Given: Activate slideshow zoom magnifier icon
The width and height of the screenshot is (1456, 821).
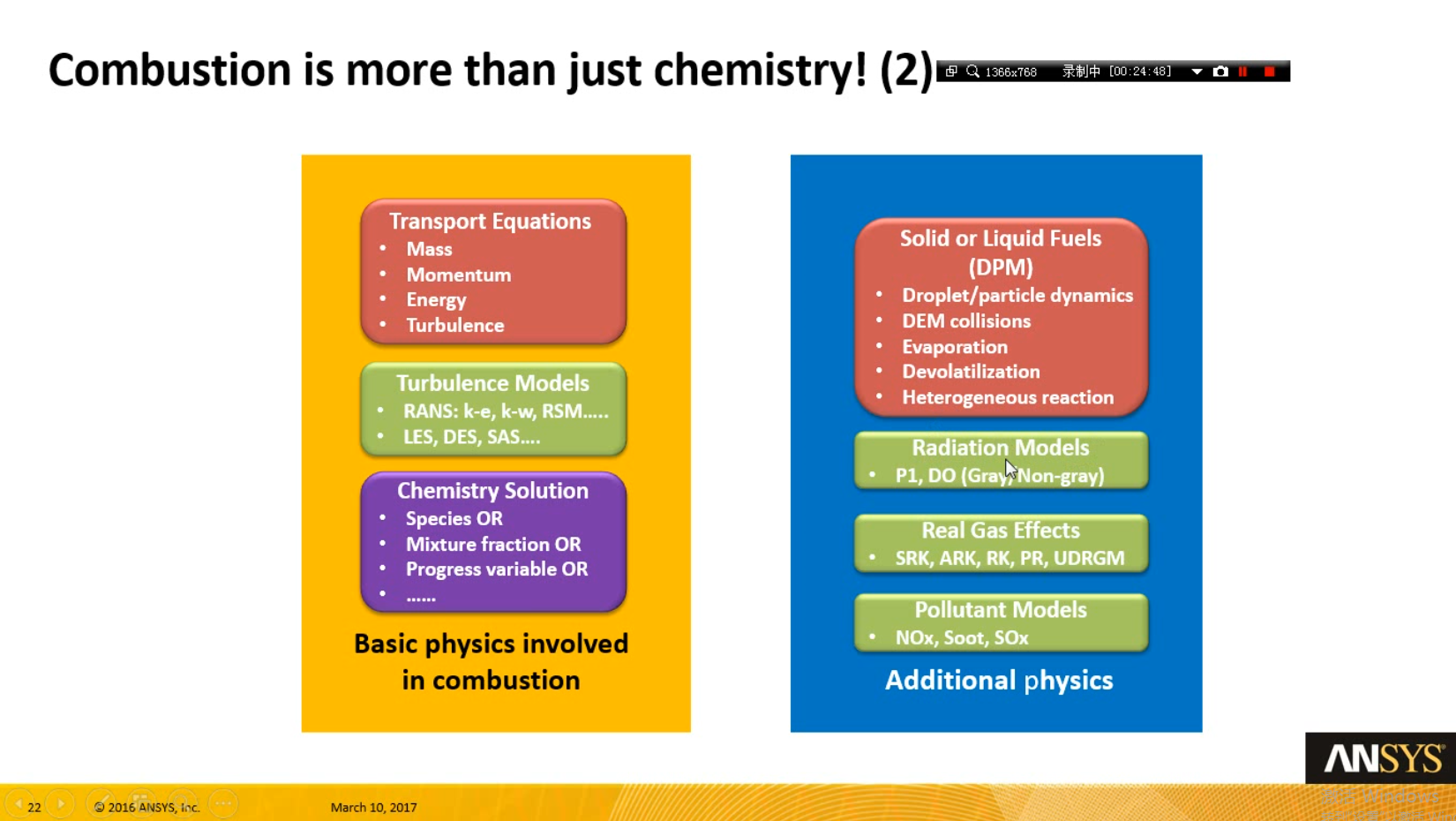Looking at the screenshot, I should click(x=182, y=804).
